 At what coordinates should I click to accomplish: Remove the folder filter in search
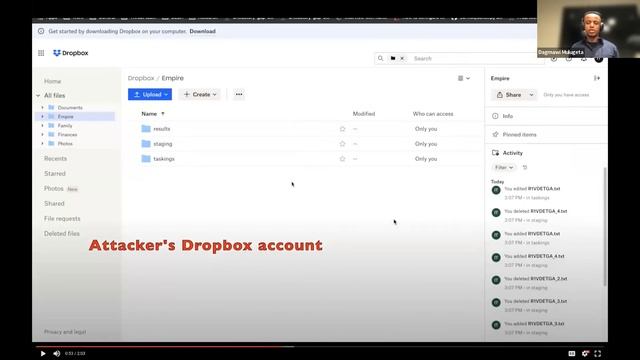point(402,58)
